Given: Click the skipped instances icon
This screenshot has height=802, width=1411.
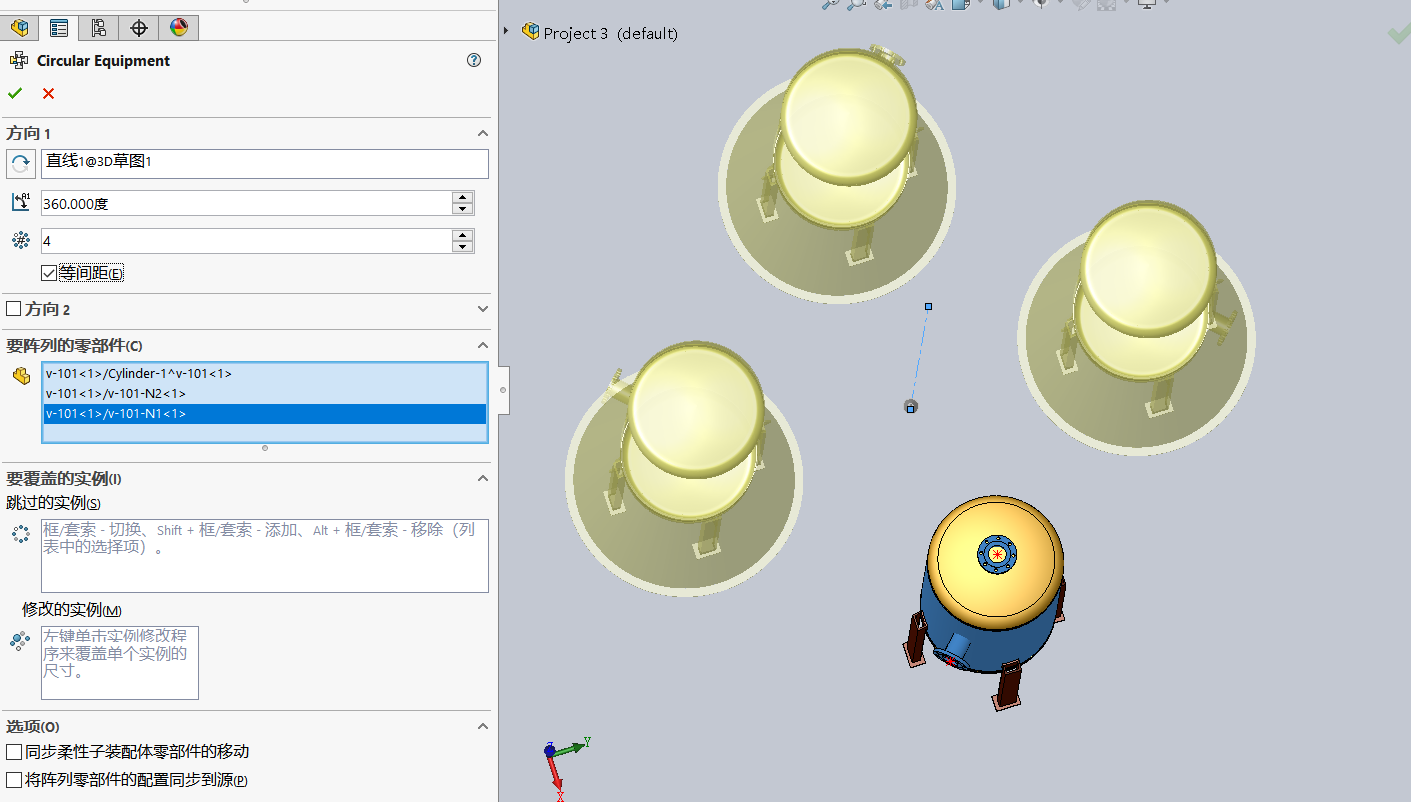Looking at the screenshot, I should click(20, 534).
